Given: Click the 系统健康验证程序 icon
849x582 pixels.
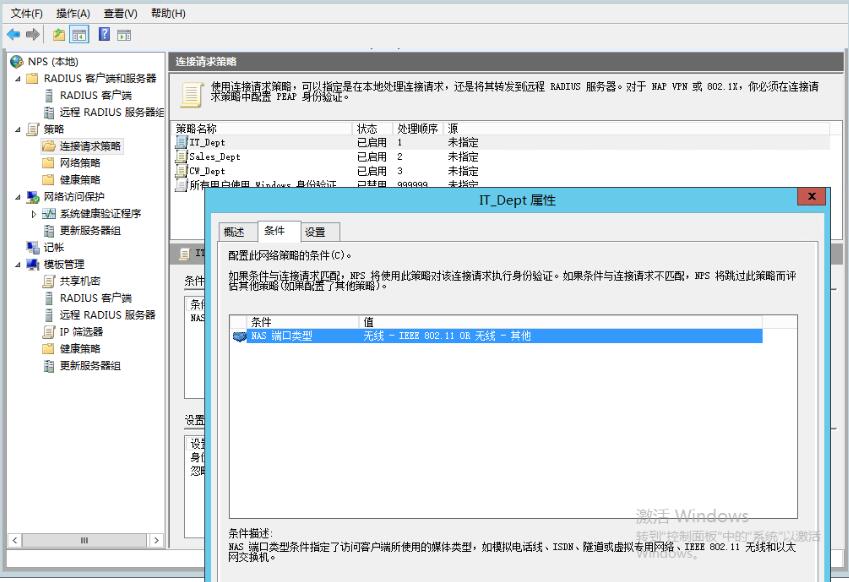Looking at the screenshot, I should pos(49,214).
